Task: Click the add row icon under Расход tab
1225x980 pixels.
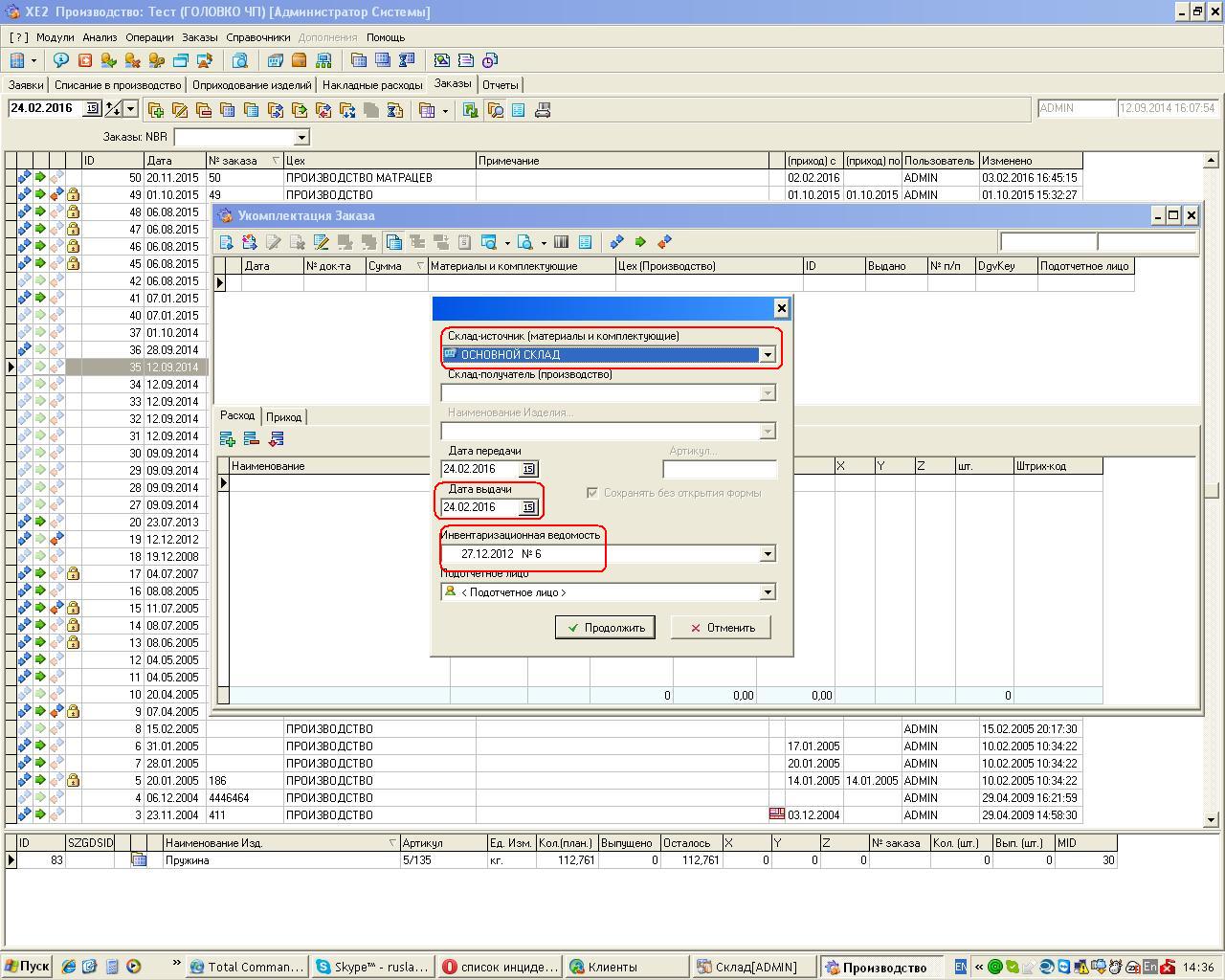Action: (x=228, y=439)
